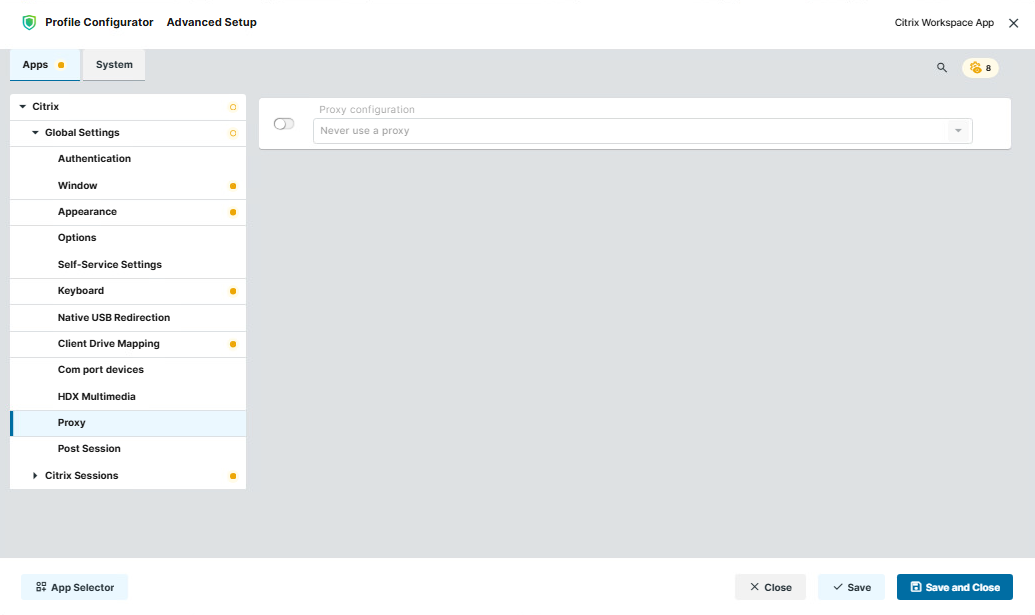Expand the Citrix Sessions node
1035x615 pixels.
point(35,475)
